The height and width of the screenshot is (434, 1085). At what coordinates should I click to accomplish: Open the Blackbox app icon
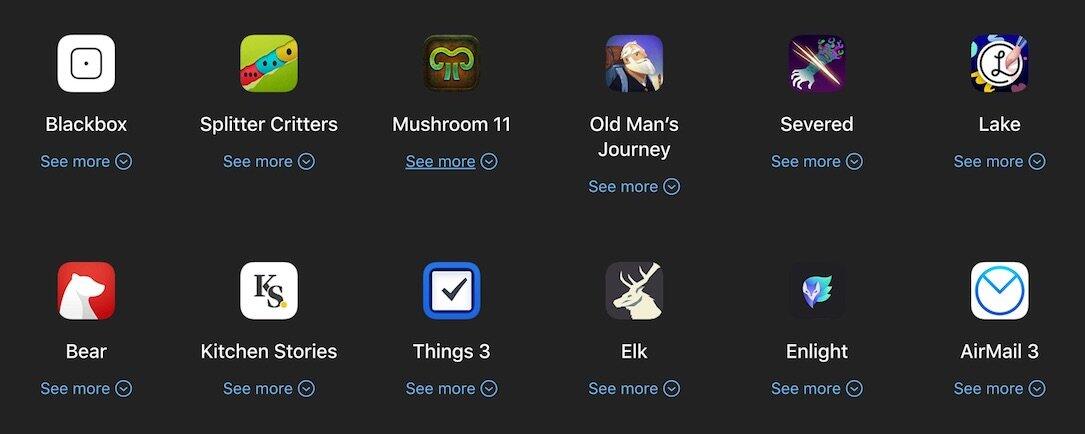tap(86, 64)
